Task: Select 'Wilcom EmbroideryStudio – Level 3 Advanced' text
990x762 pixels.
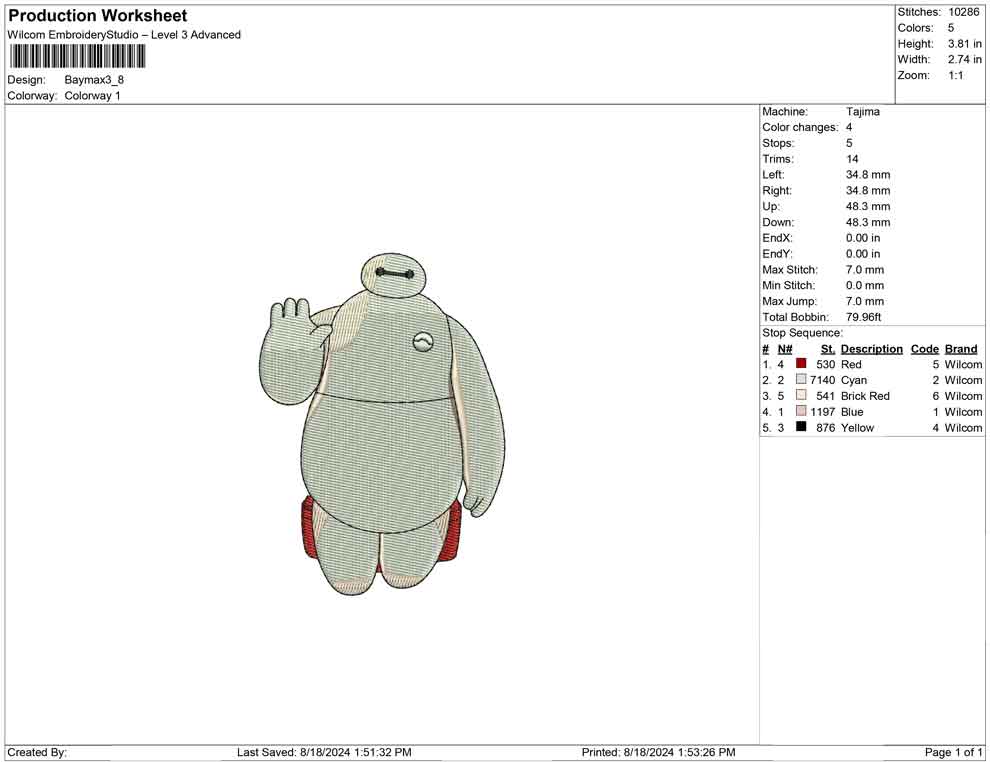Action: (124, 35)
